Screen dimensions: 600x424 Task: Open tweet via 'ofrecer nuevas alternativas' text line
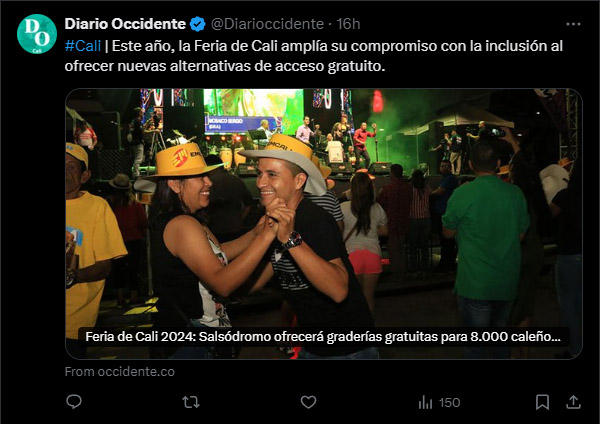[225, 66]
